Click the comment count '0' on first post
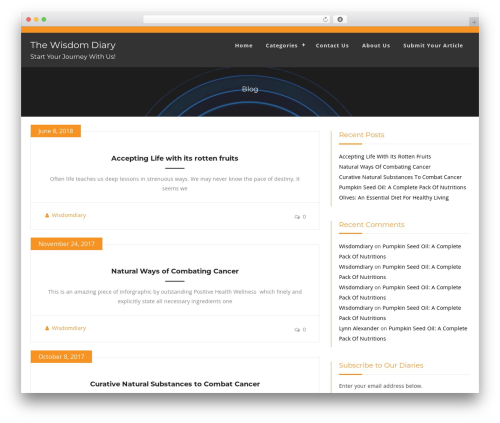 304,217
